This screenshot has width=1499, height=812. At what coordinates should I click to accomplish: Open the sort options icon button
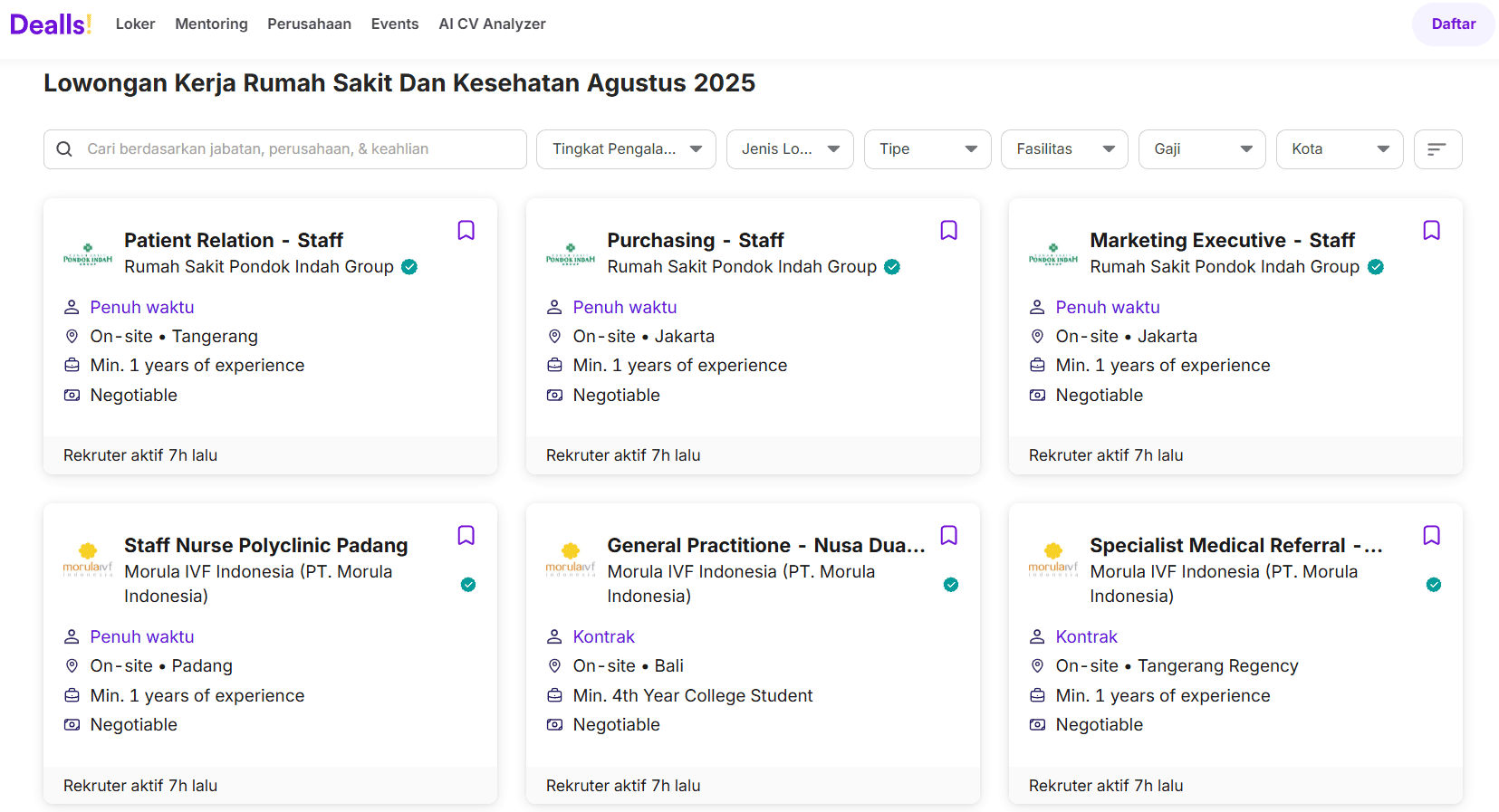pyautogui.click(x=1437, y=149)
